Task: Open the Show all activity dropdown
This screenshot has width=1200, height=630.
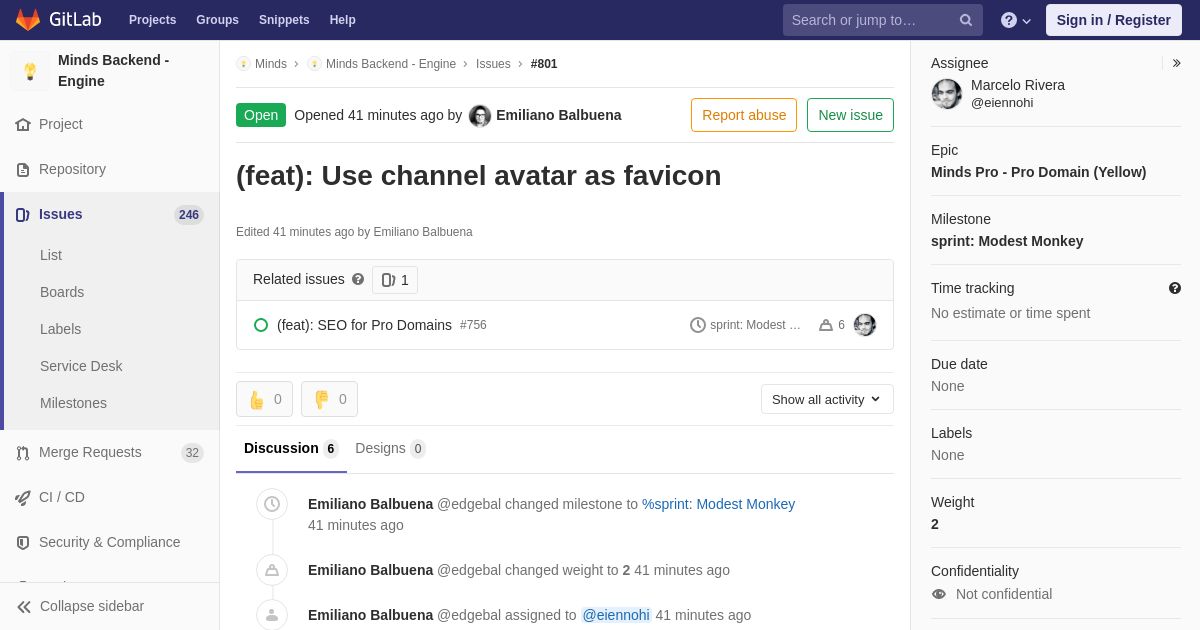Action: pyautogui.click(x=827, y=399)
